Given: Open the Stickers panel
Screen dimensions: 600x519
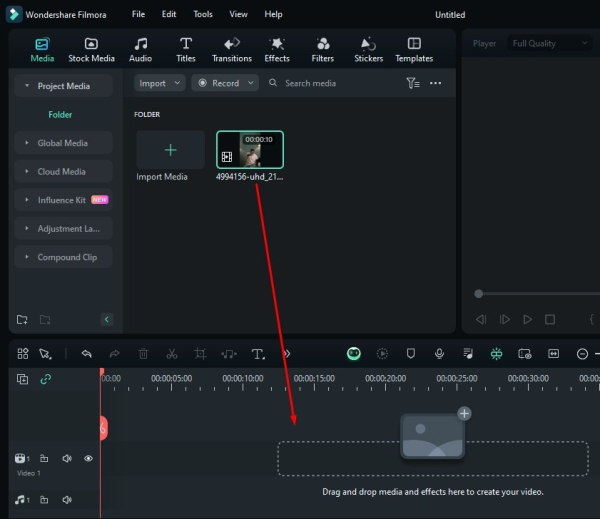Looking at the screenshot, I should (x=368, y=50).
